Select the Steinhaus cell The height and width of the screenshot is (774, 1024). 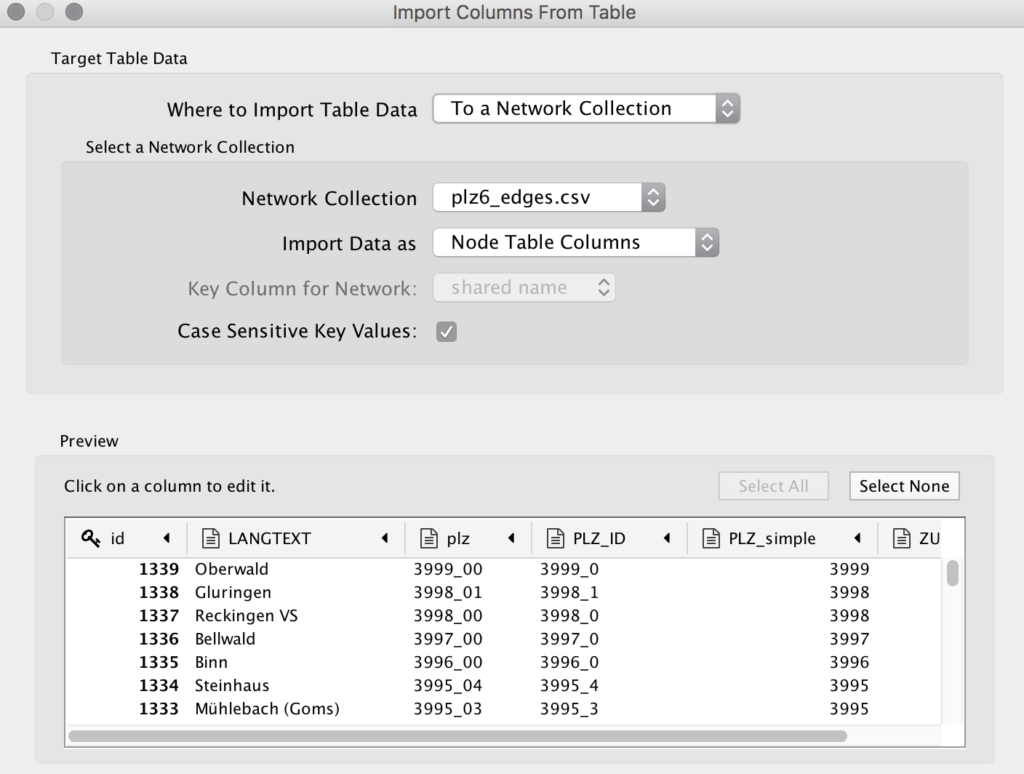(x=232, y=686)
